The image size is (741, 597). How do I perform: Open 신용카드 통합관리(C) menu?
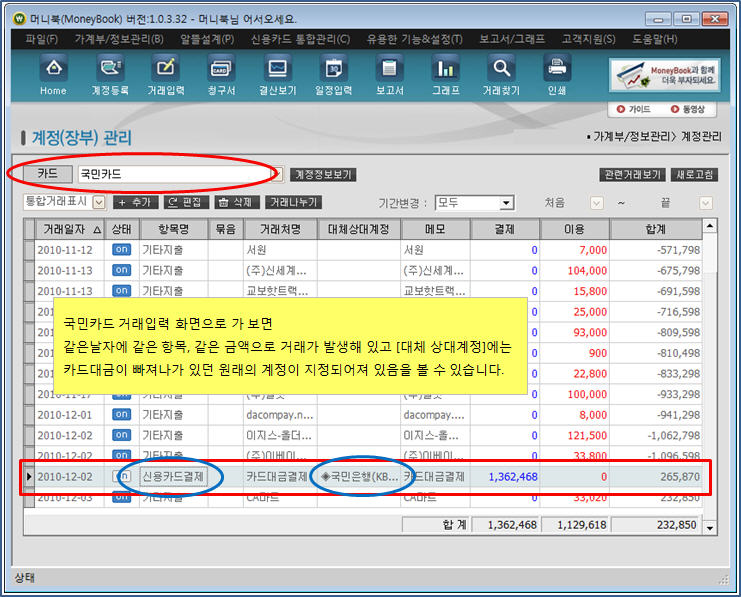pos(300,39)
